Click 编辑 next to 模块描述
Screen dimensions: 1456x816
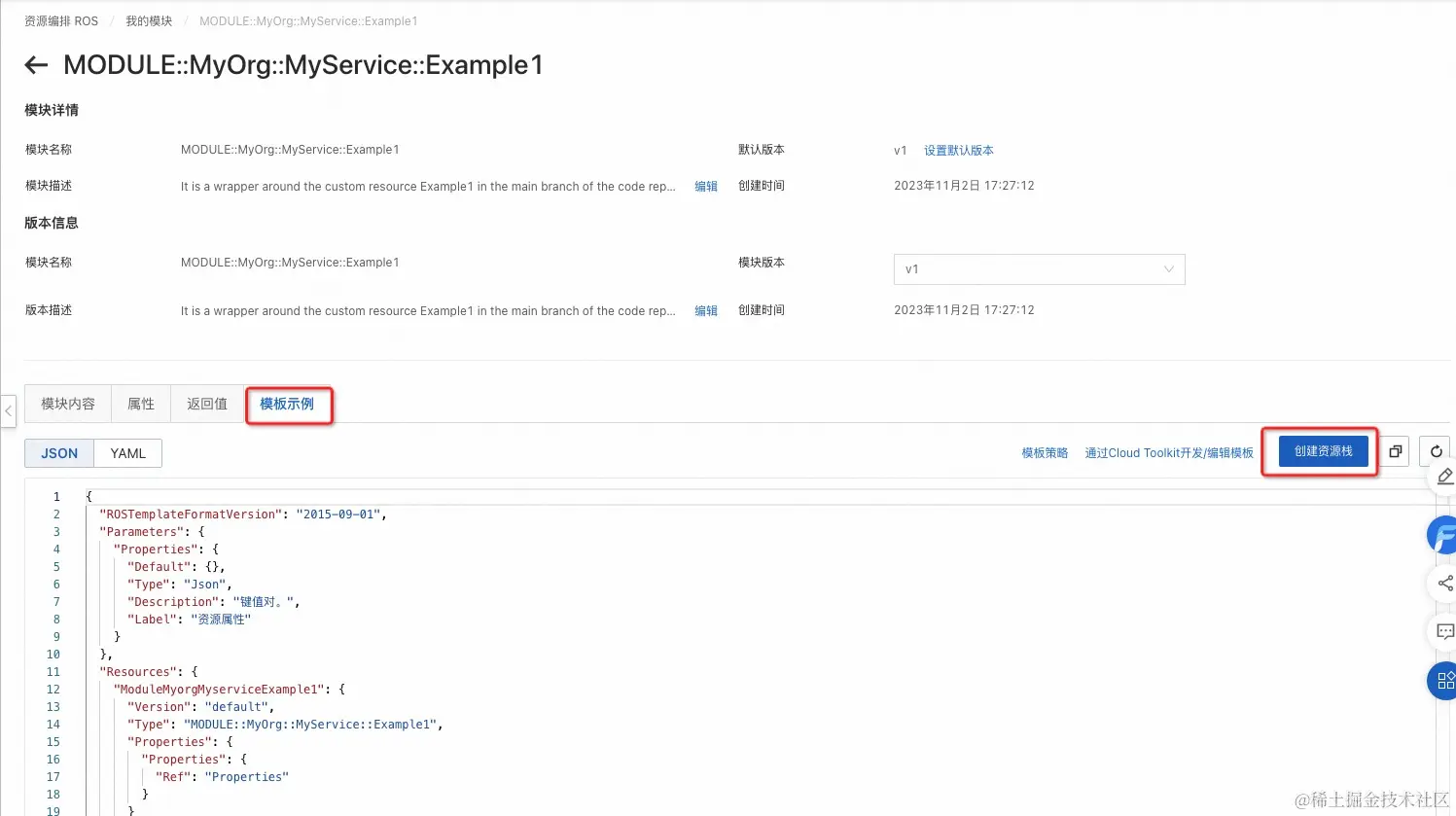(x=706, y=187)
